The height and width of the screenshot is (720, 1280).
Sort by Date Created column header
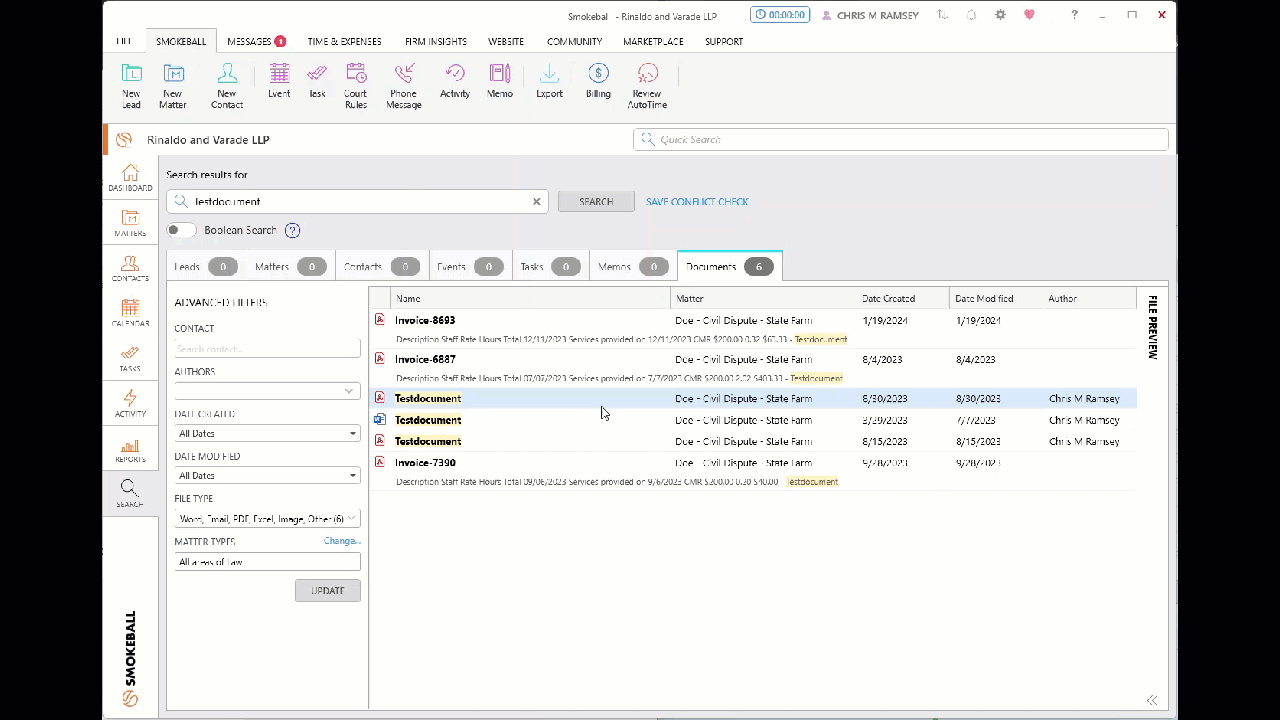tap(903, 298)
